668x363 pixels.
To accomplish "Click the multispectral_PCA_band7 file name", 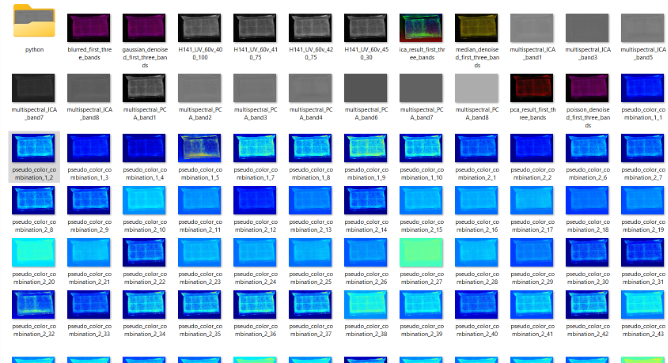I will point(421,113).
